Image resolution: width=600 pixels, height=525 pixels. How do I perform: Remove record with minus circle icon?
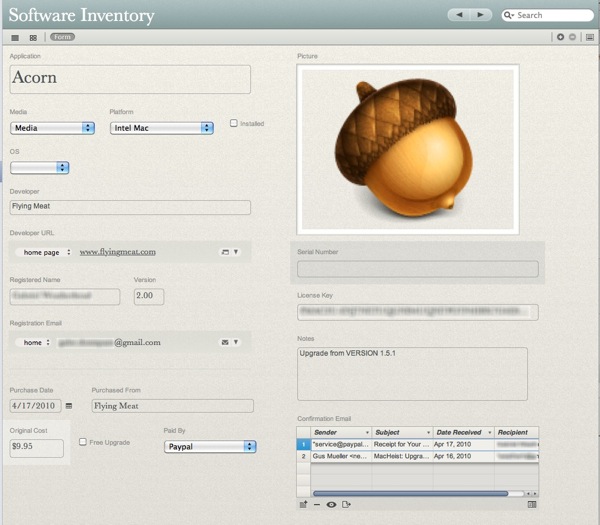pyautogui.click(x=572, y=37)
